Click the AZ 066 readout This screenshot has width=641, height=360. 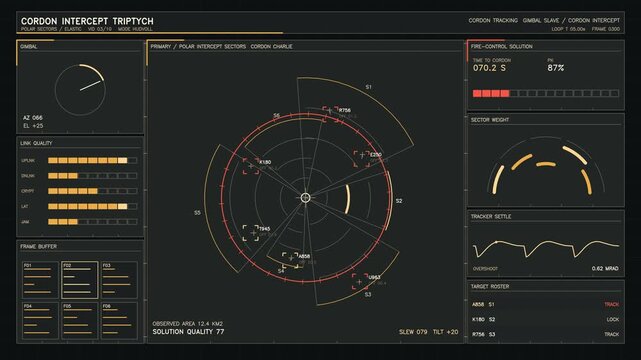pos(33,117)
